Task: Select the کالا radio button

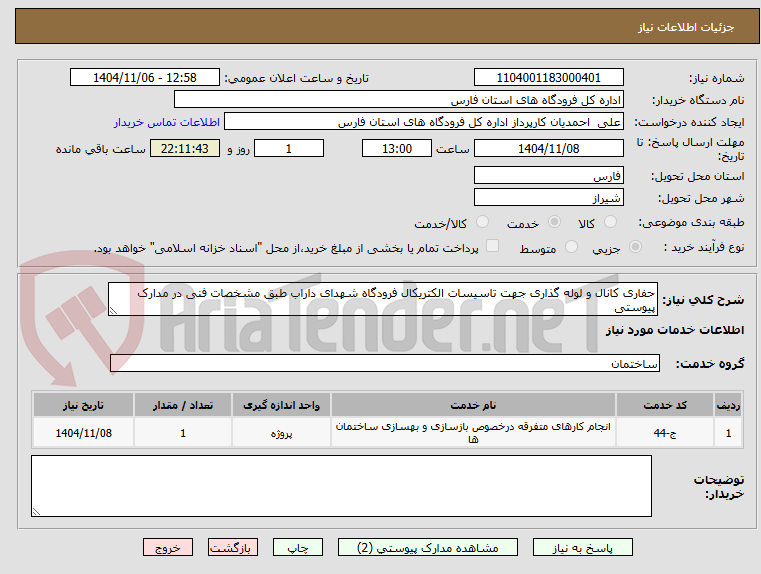Action: [x=610, y=222]
